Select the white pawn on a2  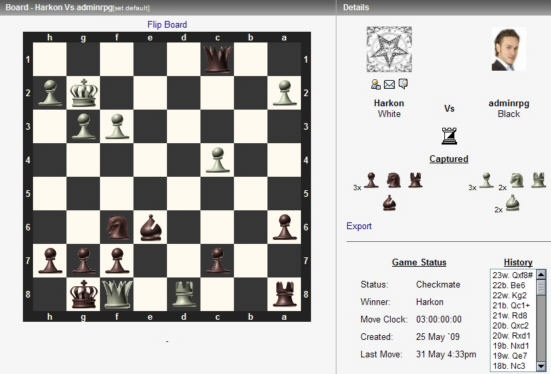pos(284,93)
